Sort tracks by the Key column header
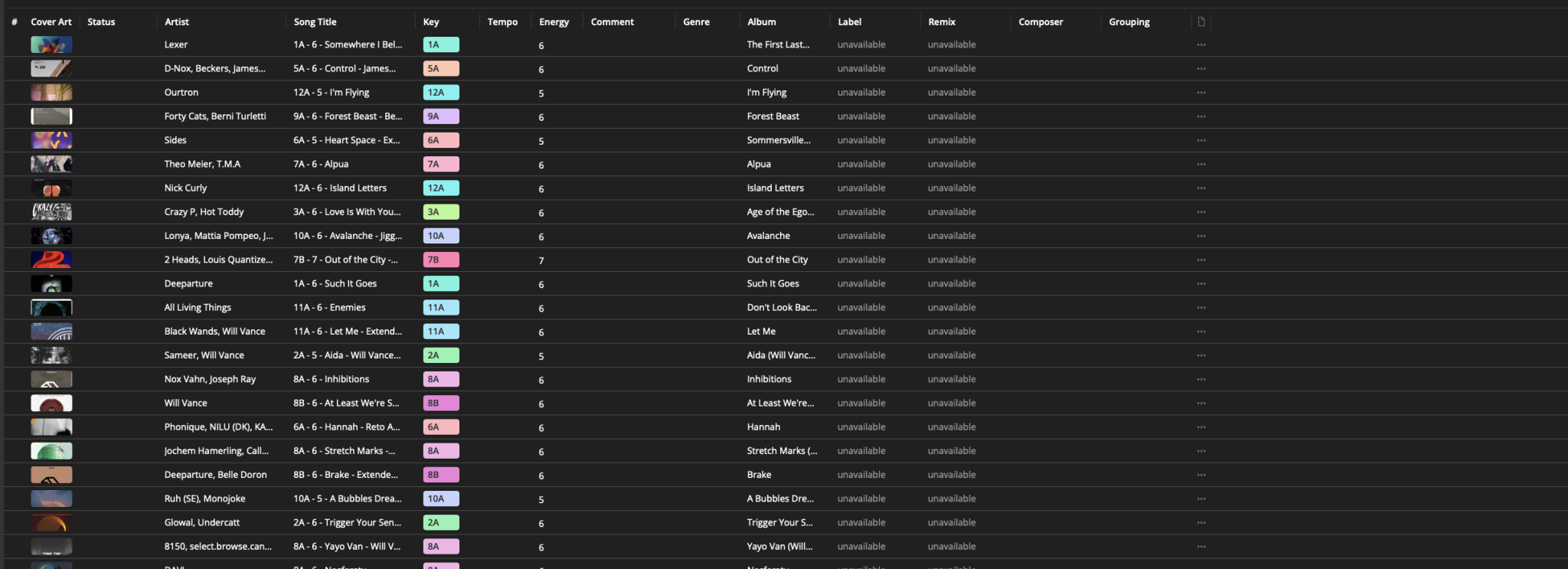The height and width of the screenshot is (569, 1568). click(x=431, y=22)
